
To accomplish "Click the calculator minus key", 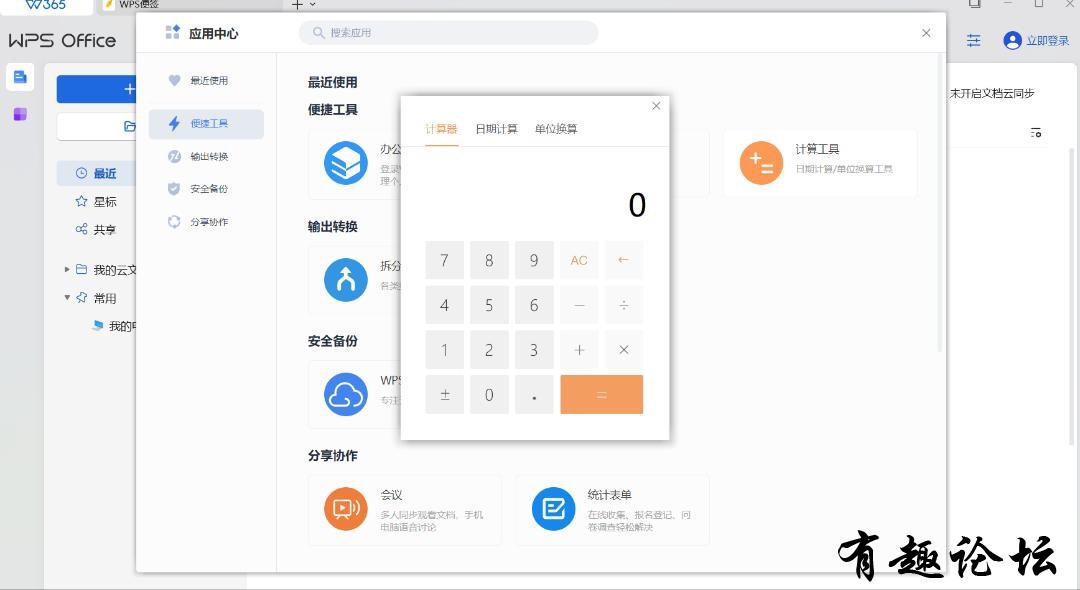I will coord(579,305).
